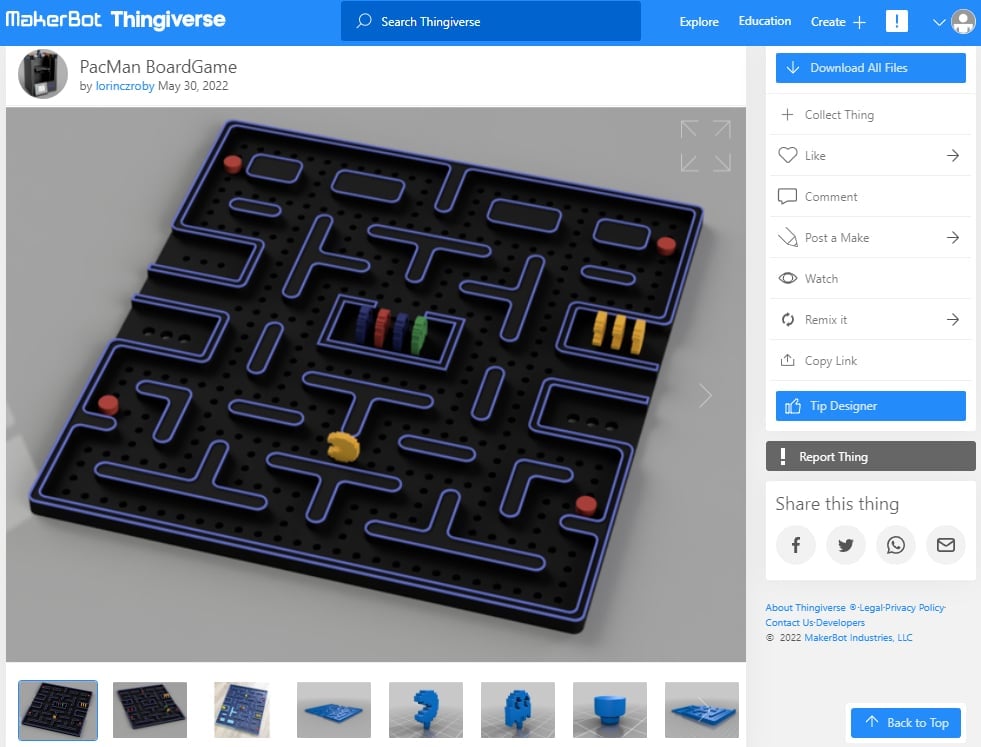Select the blue ghost piece thumbnail
The height and width of the screenshot is (747, 981).
click(517, 710)
